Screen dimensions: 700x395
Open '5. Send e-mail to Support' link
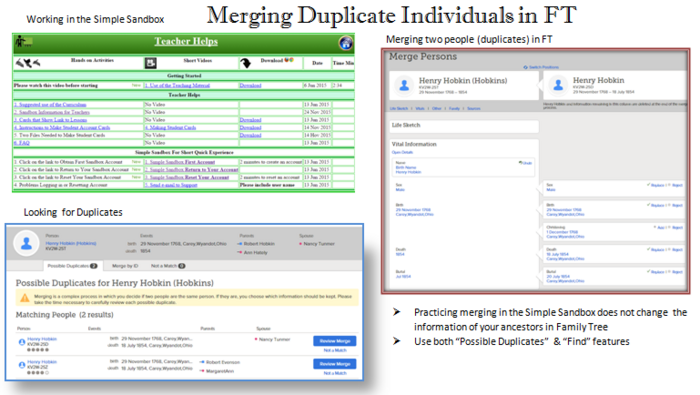pyautogui.click(x=171, y=185)
